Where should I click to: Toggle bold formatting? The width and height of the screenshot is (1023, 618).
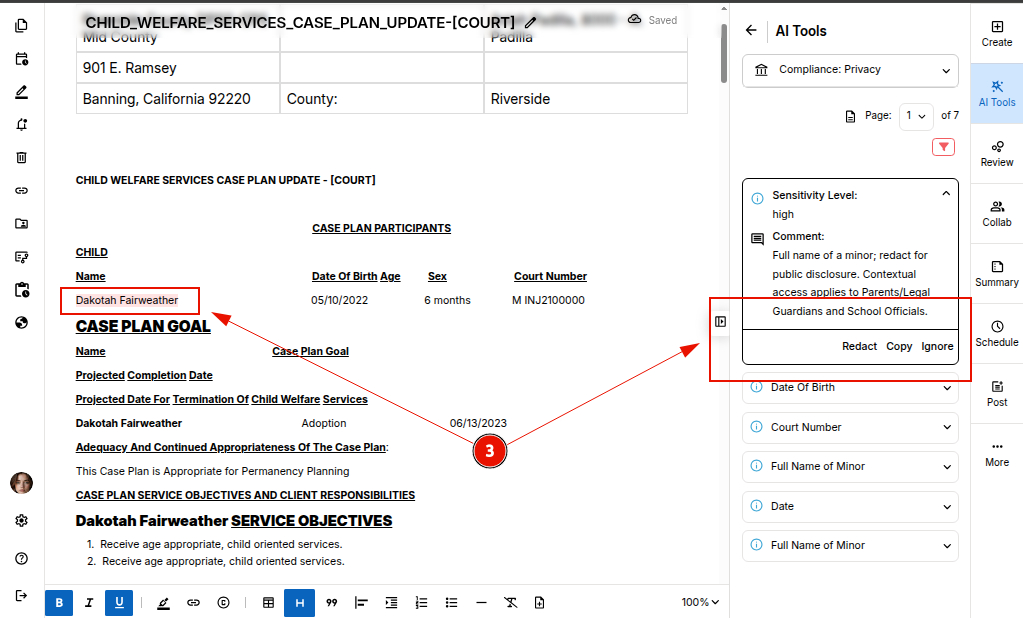pyautogui.click(x=59, y=603)
